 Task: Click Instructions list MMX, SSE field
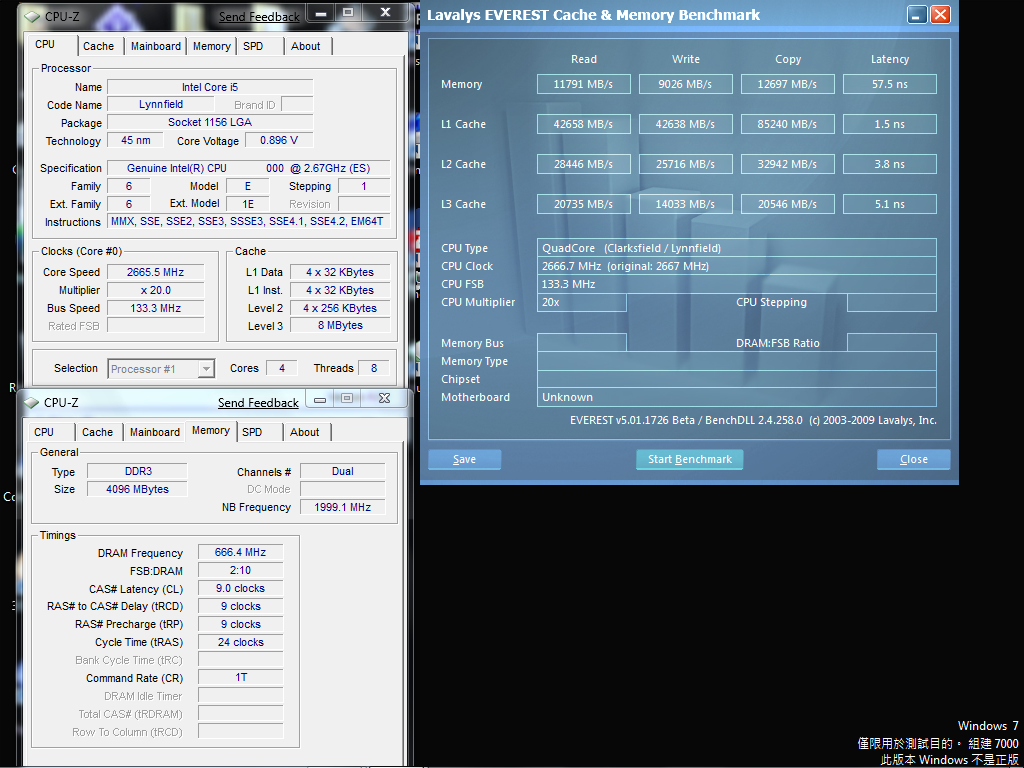pos(249,221)
